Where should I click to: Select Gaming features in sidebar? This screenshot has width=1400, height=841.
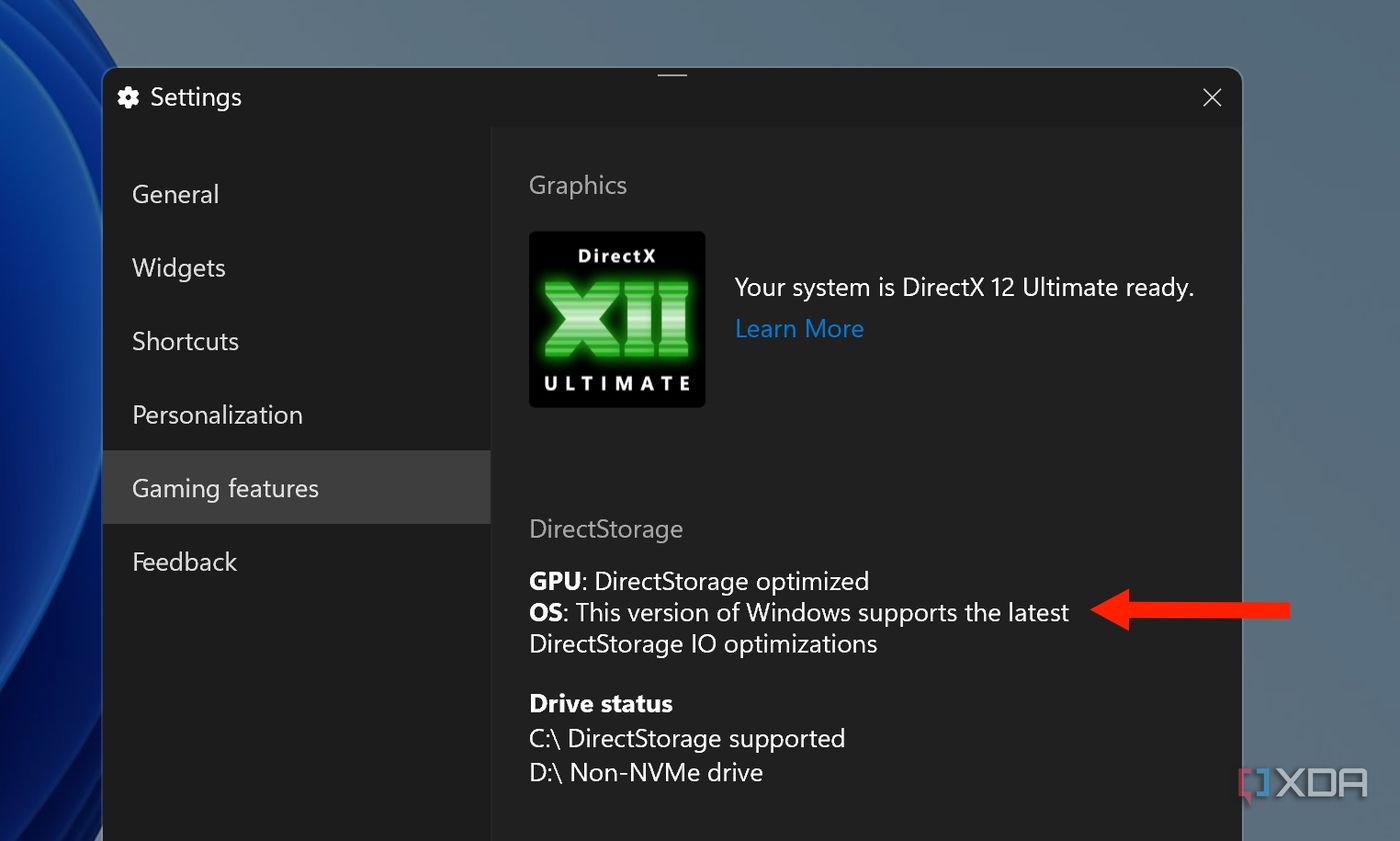296,487
